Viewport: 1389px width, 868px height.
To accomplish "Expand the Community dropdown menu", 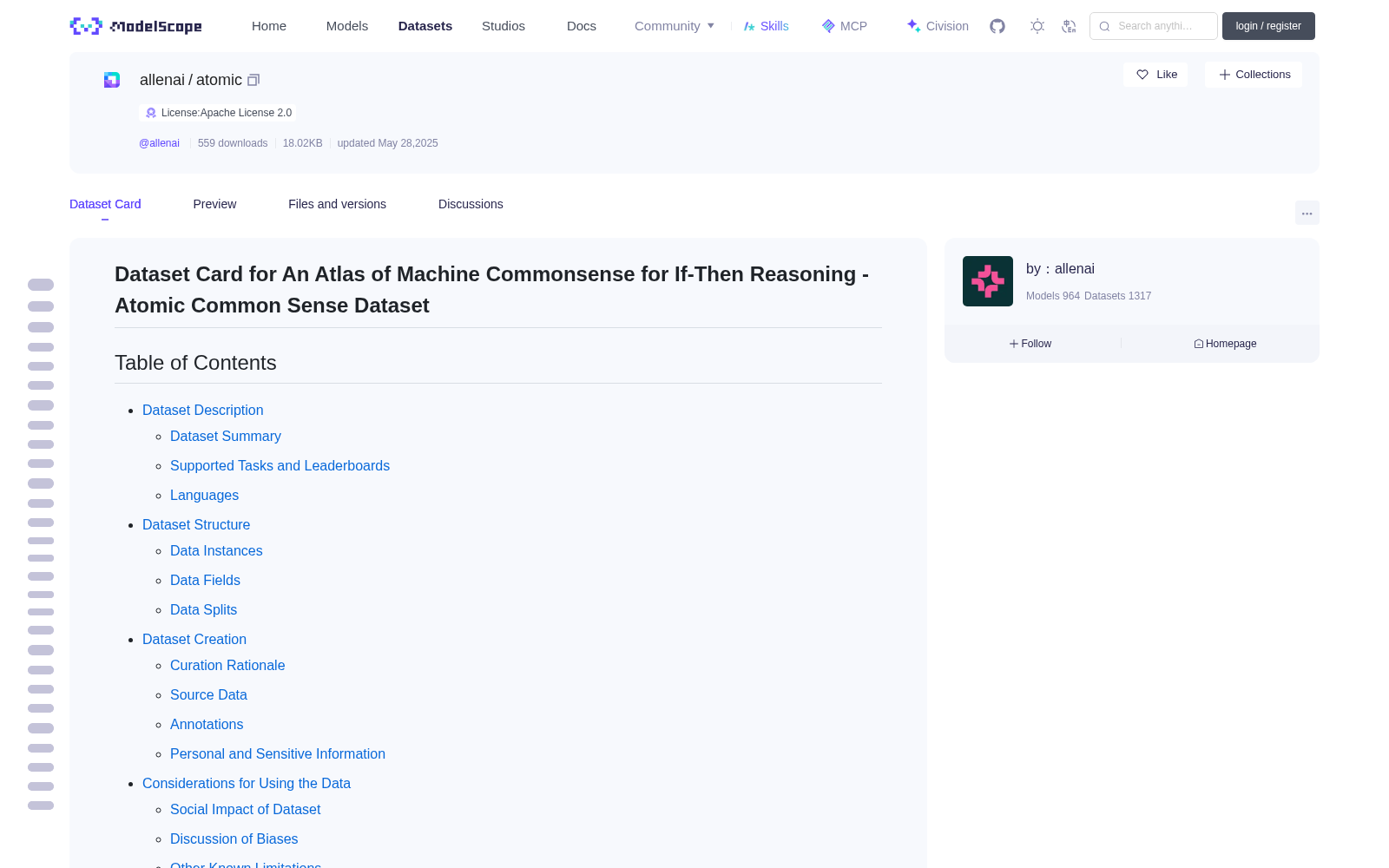I will click(675, 26).
